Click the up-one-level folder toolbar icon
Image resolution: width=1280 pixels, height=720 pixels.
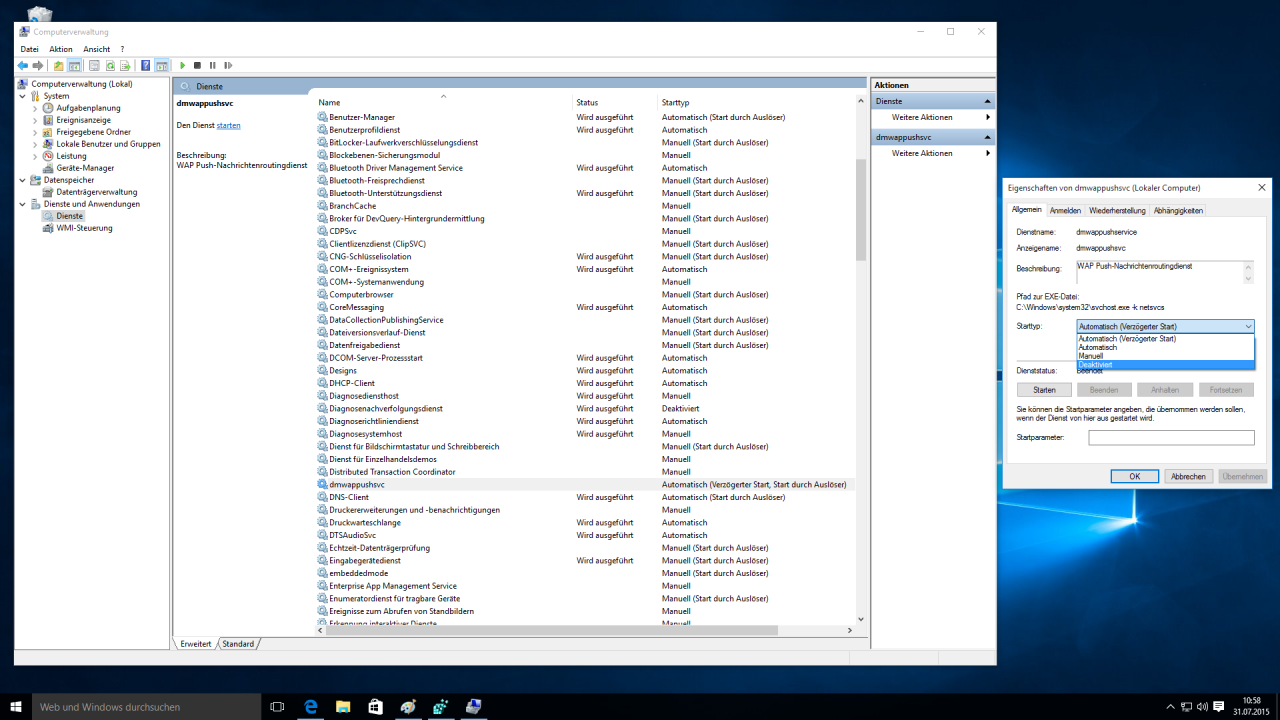59,65
